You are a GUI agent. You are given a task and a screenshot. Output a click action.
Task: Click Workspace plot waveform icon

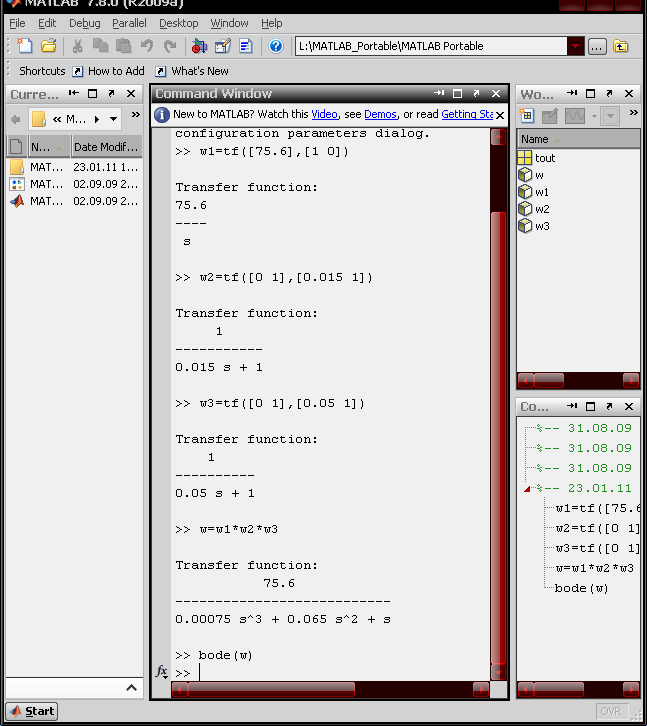click(x=575, y=116)
